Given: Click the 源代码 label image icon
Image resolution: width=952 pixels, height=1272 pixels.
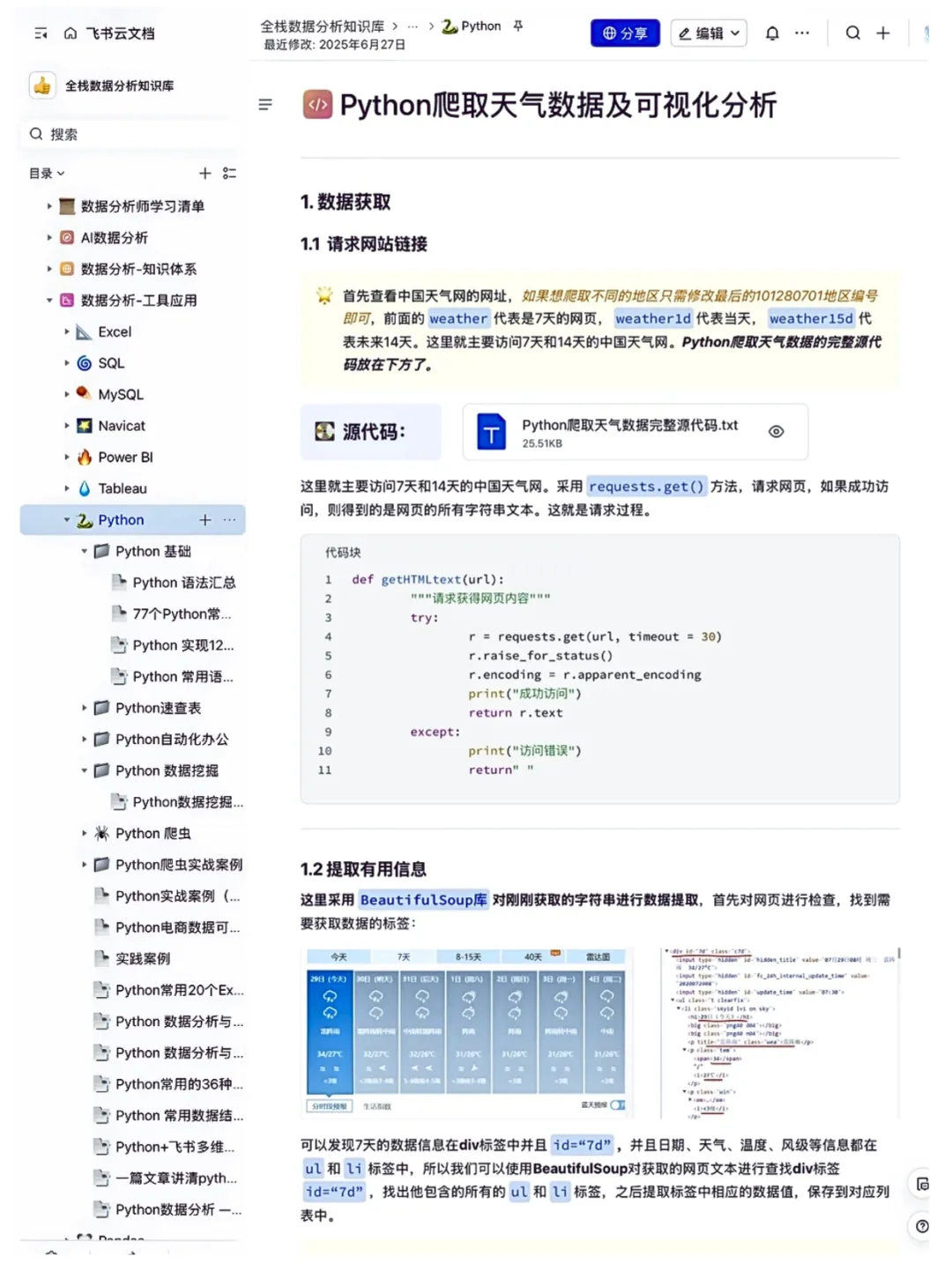Looking at the screenshot, I should click(x=324, y=432).
